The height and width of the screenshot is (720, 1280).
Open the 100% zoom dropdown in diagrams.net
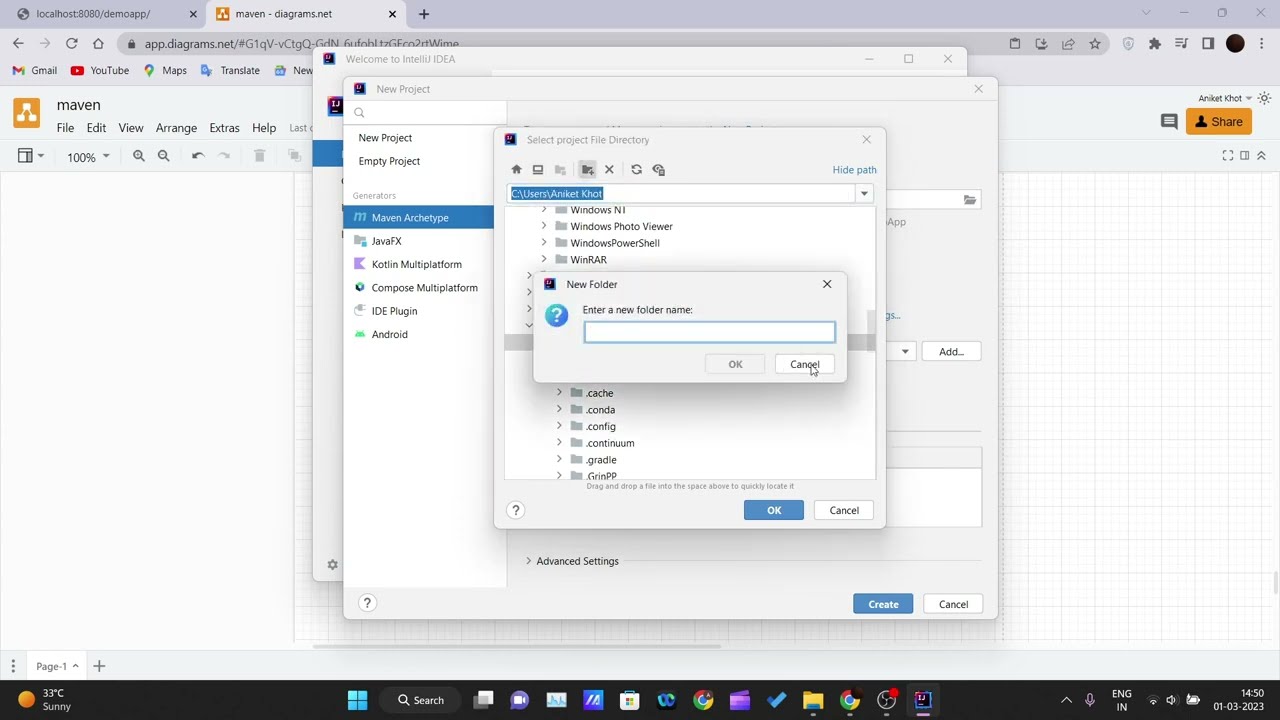88,157
